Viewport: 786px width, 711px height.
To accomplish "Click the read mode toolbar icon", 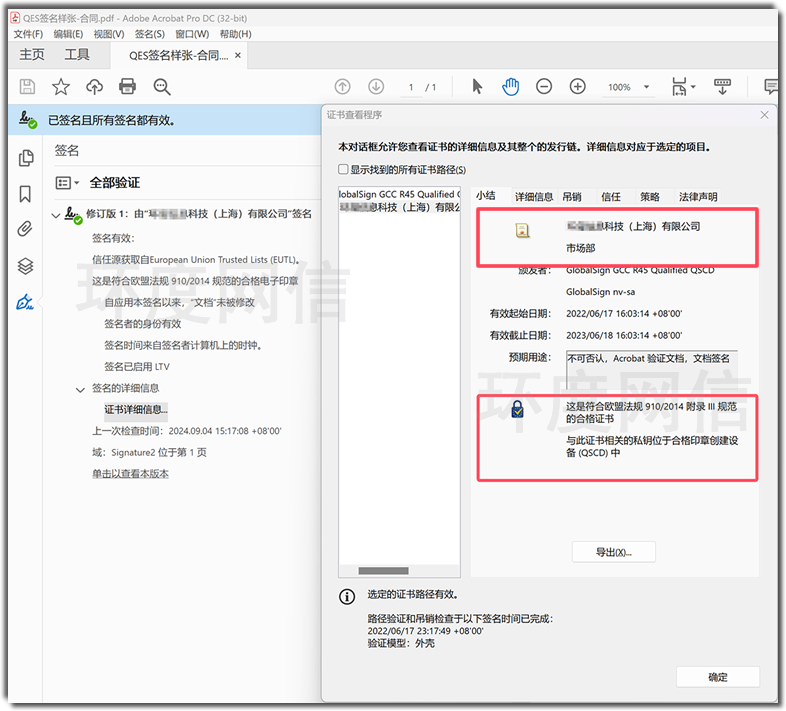I will (722, 87).
